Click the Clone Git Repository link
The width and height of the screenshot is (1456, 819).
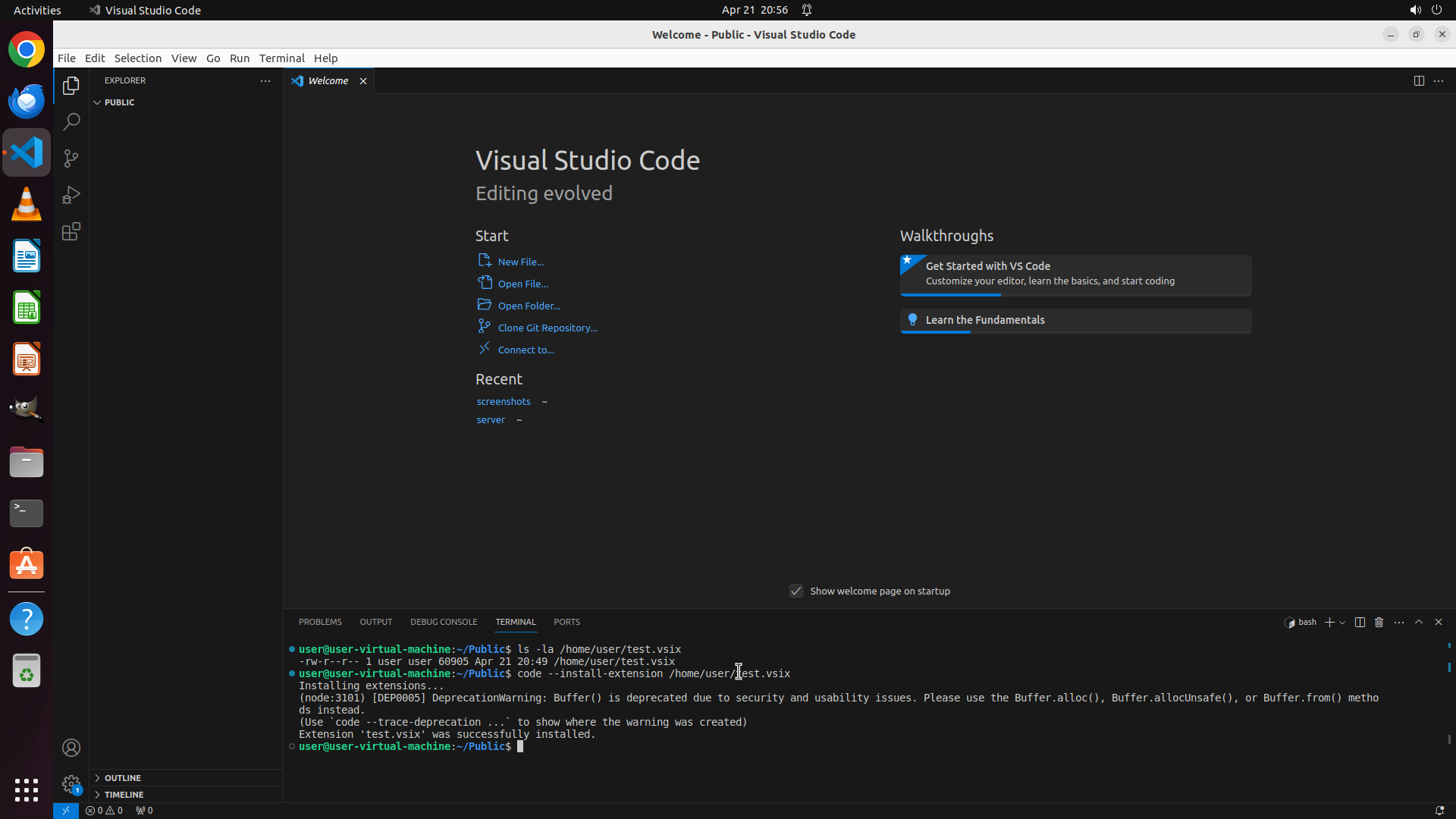pos(547,328)
